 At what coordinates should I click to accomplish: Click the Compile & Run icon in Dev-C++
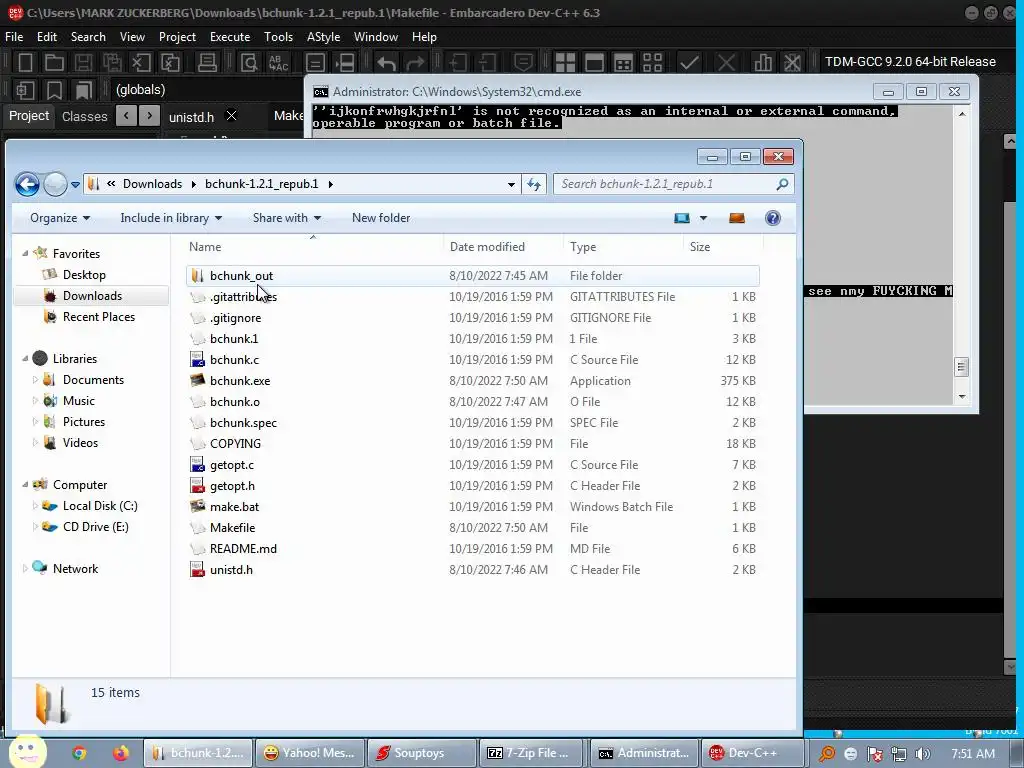[x=623, y=63]
